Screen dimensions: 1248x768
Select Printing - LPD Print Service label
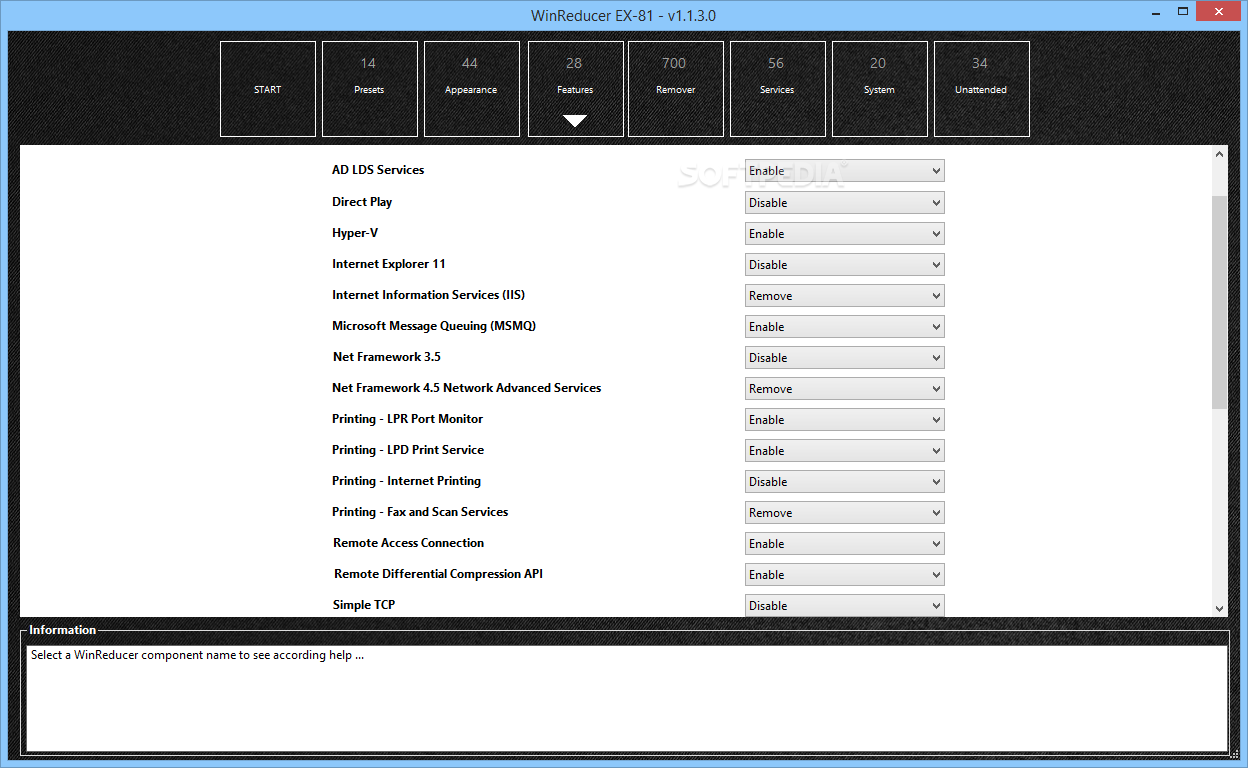(408, 450)
